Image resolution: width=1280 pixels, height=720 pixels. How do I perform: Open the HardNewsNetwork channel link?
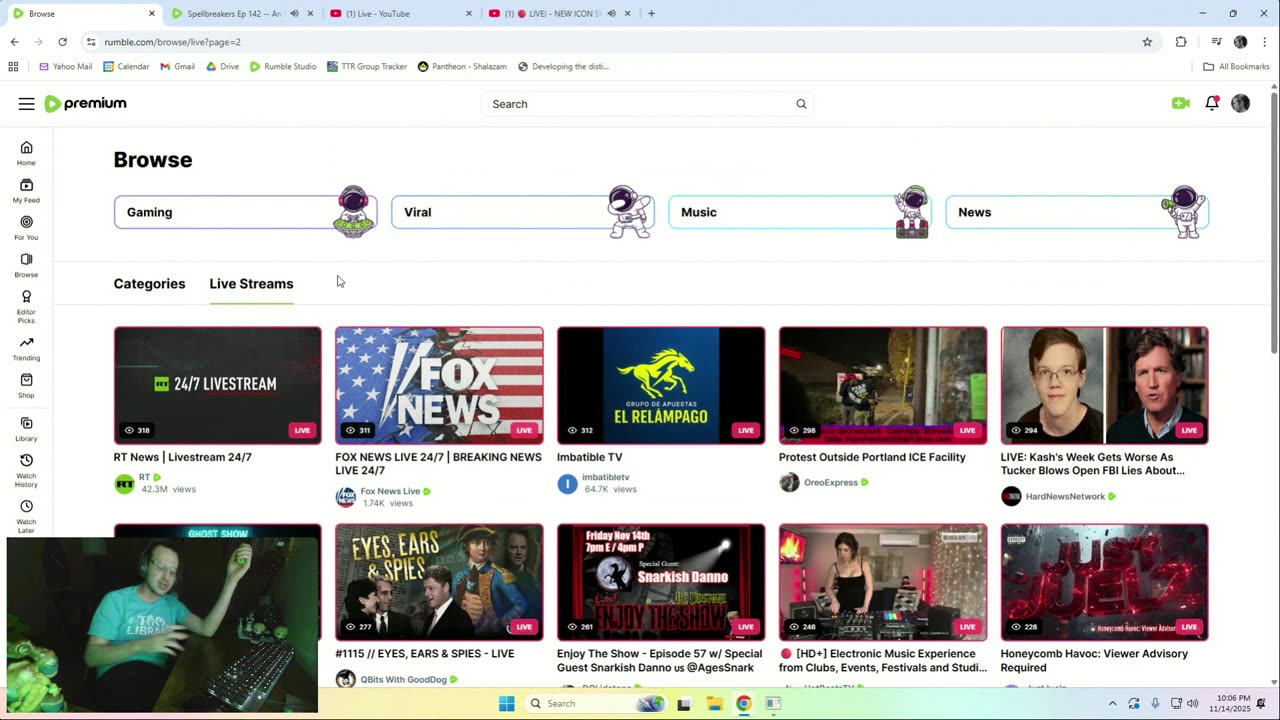click(x=1065, y=496)
